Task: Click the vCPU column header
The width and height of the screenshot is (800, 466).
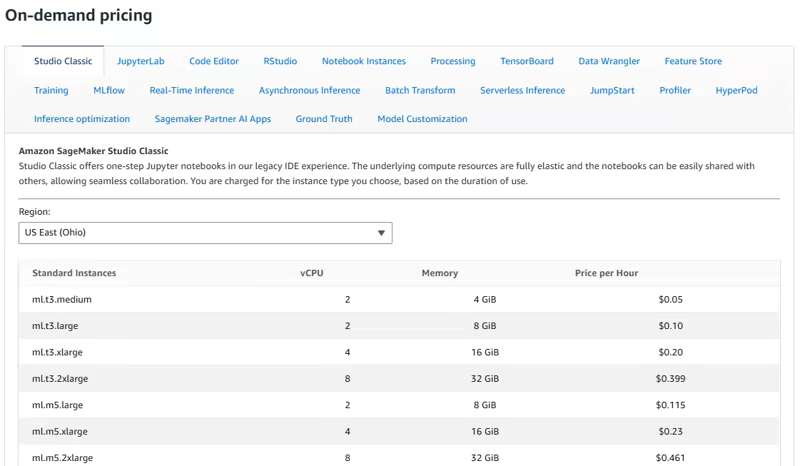Action: (x=312, y=273)
